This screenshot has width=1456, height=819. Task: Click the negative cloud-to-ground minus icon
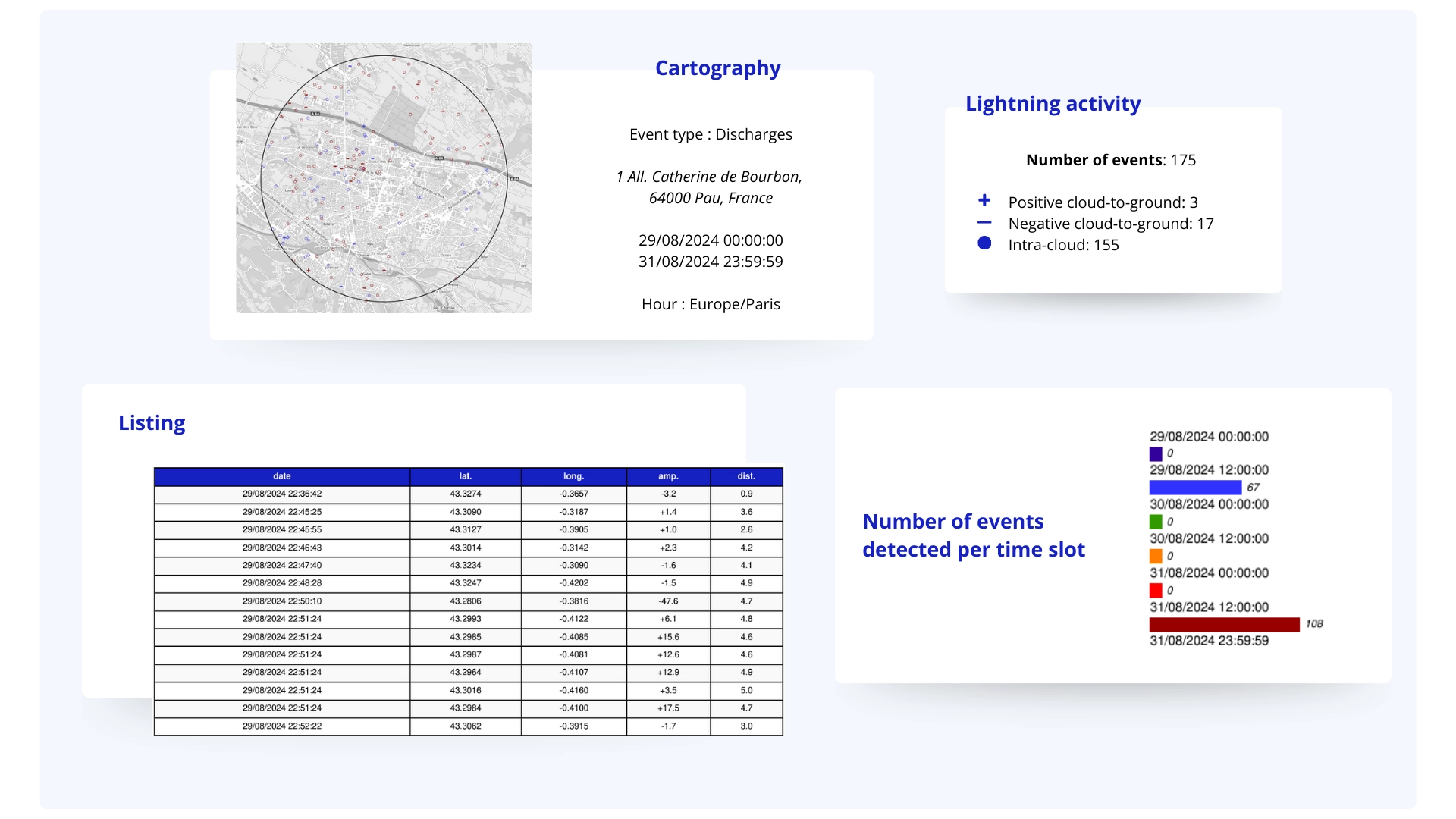984,222
